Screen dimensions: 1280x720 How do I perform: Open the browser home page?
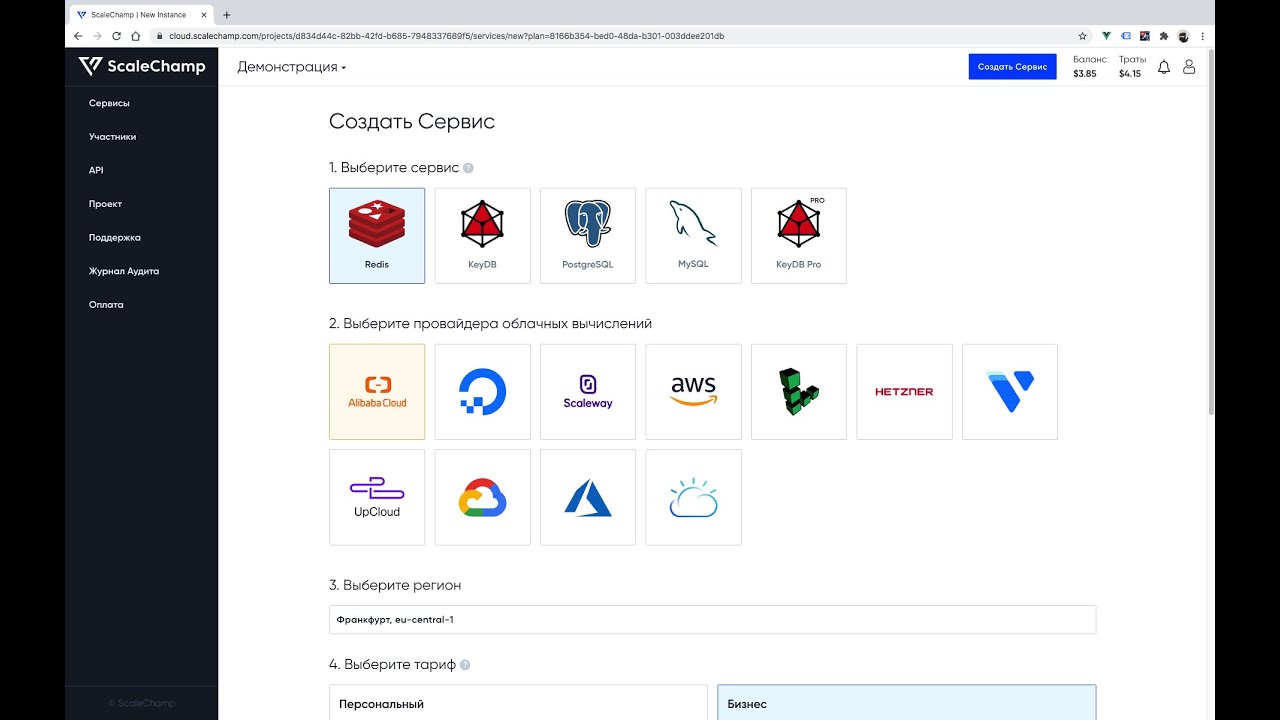coord(135,36)
